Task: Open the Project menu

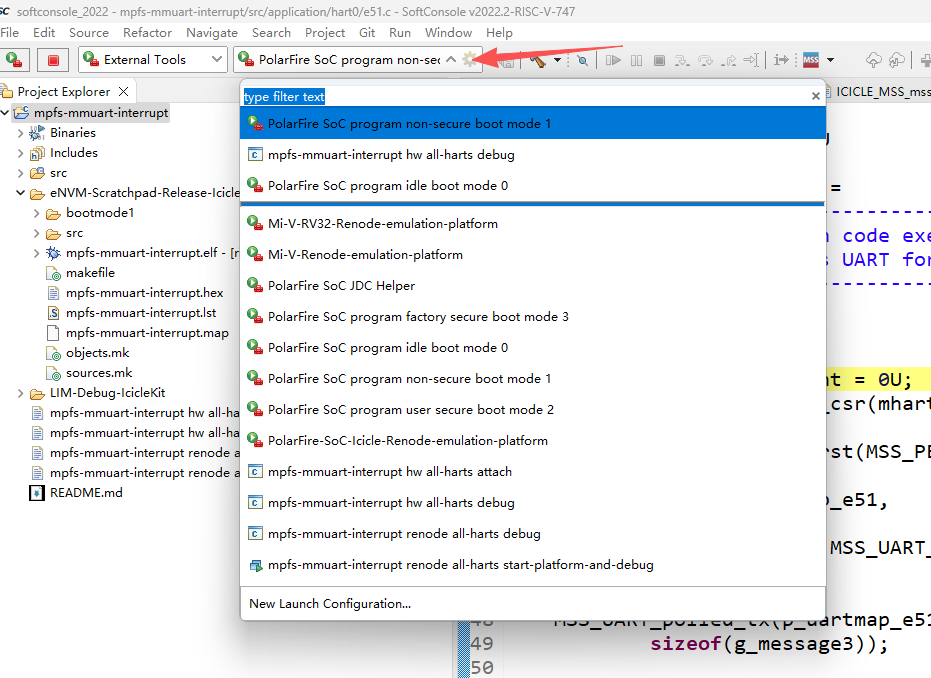Action: tap(325, 33)
